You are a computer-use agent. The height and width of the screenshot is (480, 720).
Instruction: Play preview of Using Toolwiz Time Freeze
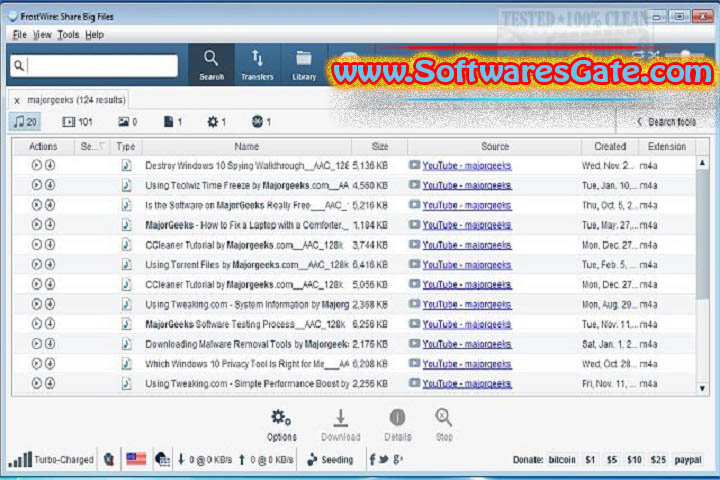coord(37,185)
